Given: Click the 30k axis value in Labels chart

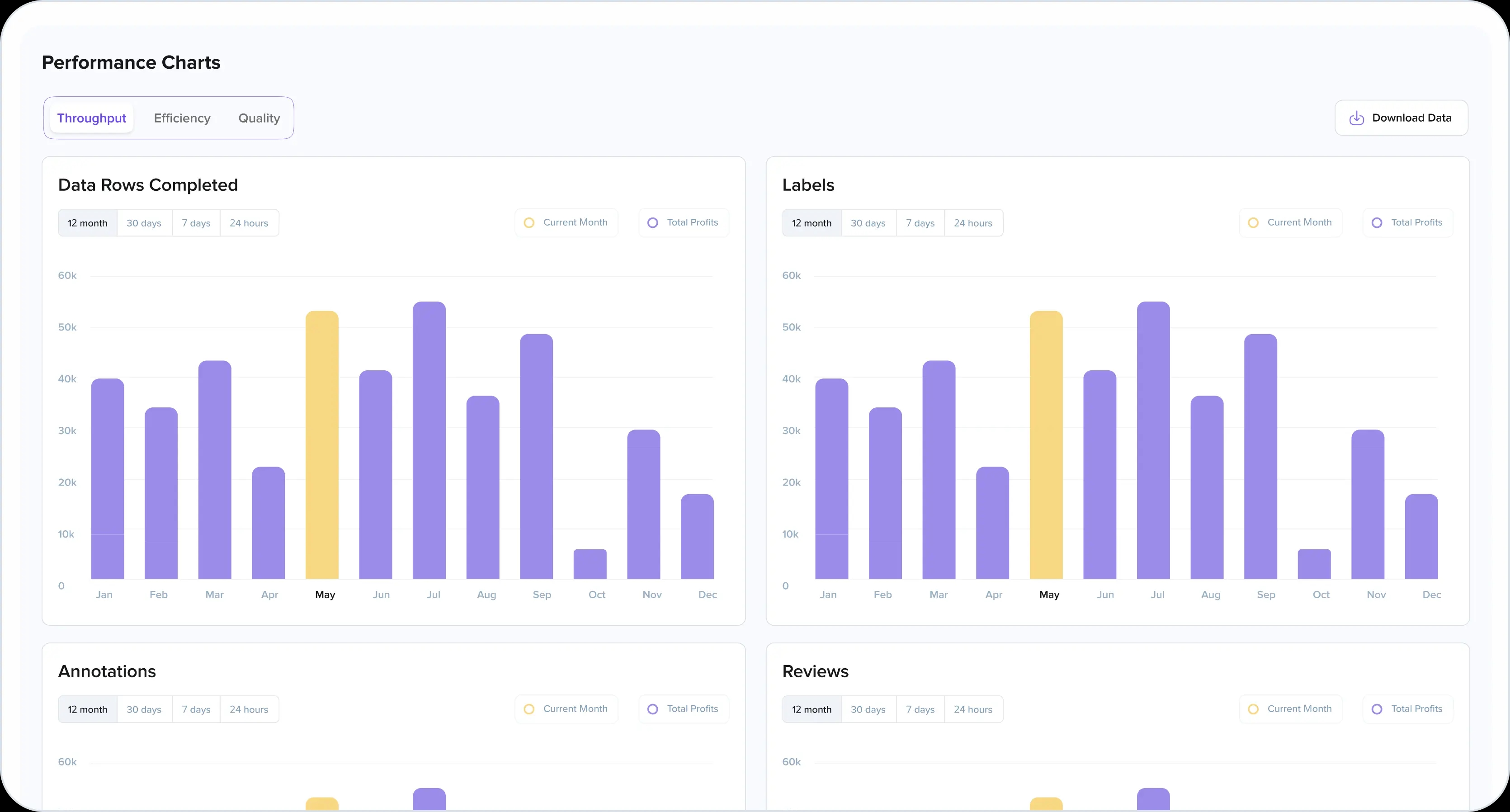Looking at the screenshot, I should pyautogui.click(x=791, y=431).
